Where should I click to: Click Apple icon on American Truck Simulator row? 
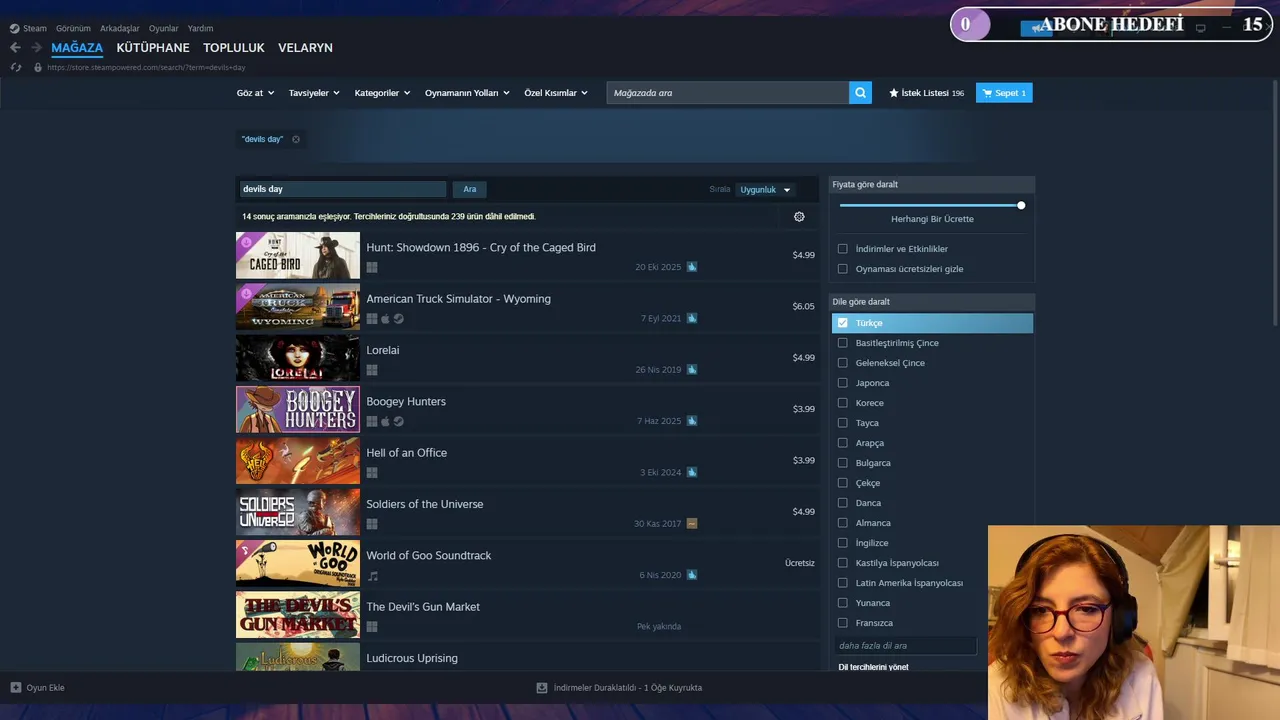pyautogui.click(x=385, y=319)
